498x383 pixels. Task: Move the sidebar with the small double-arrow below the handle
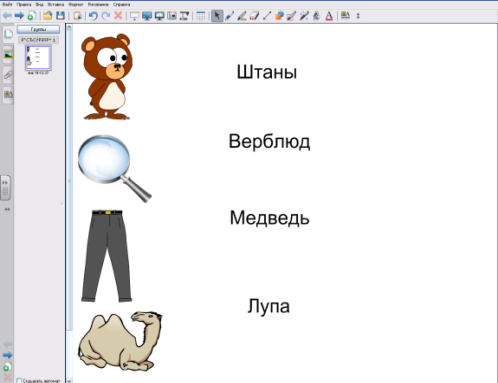tap(7, 209)
